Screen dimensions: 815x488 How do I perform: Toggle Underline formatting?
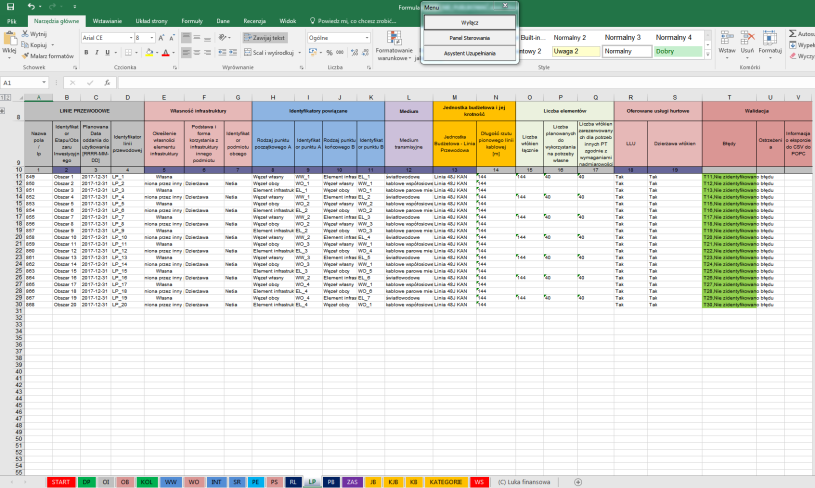point(108,52)
